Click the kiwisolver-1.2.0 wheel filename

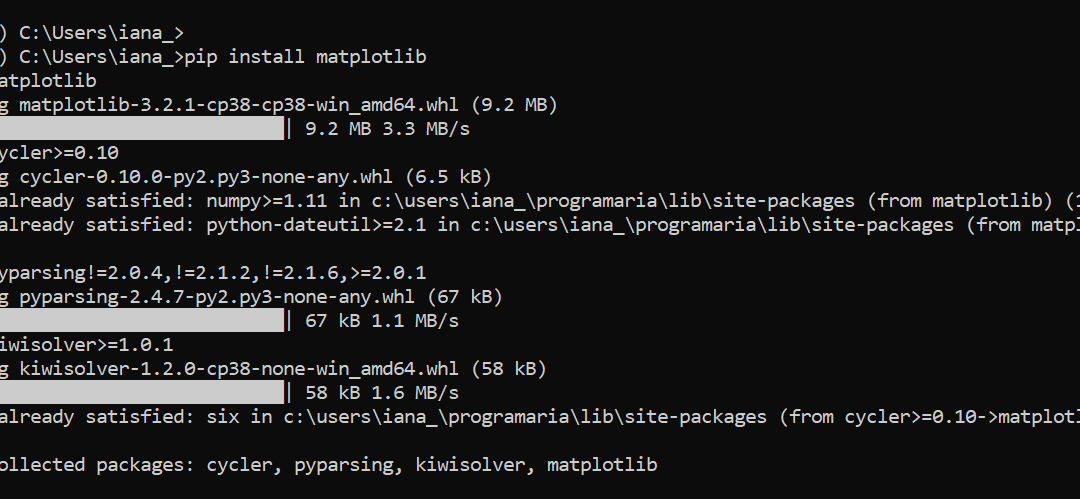(238, 369)
